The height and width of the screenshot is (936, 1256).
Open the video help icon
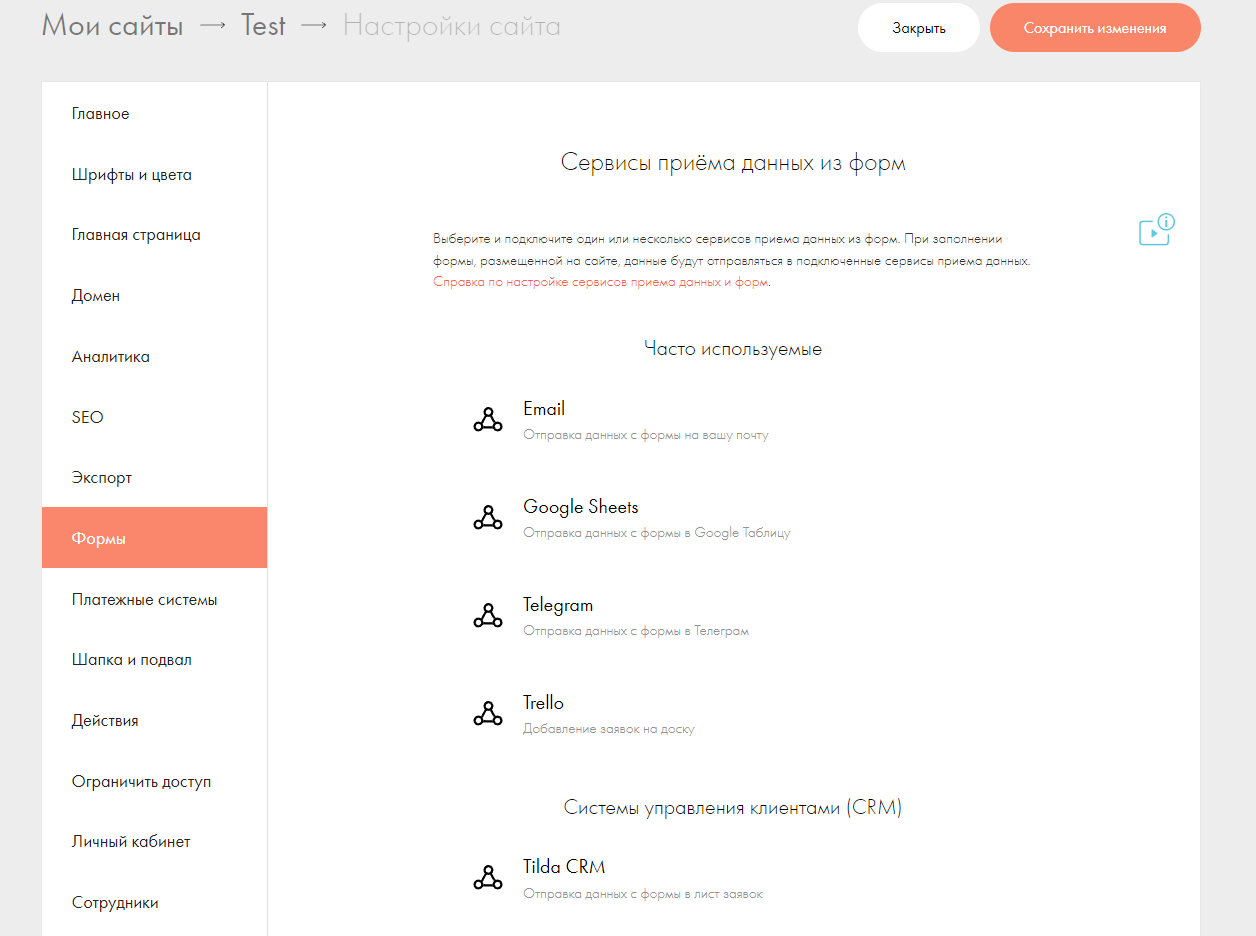tap(1156, 230)
